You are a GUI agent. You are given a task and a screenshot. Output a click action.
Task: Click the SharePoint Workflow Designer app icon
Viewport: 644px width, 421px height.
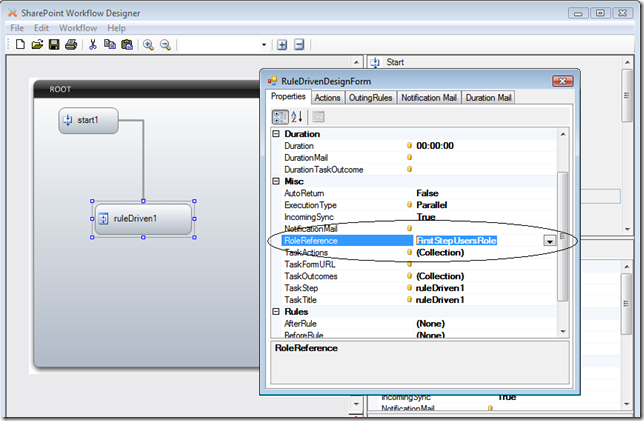(12, 13)
